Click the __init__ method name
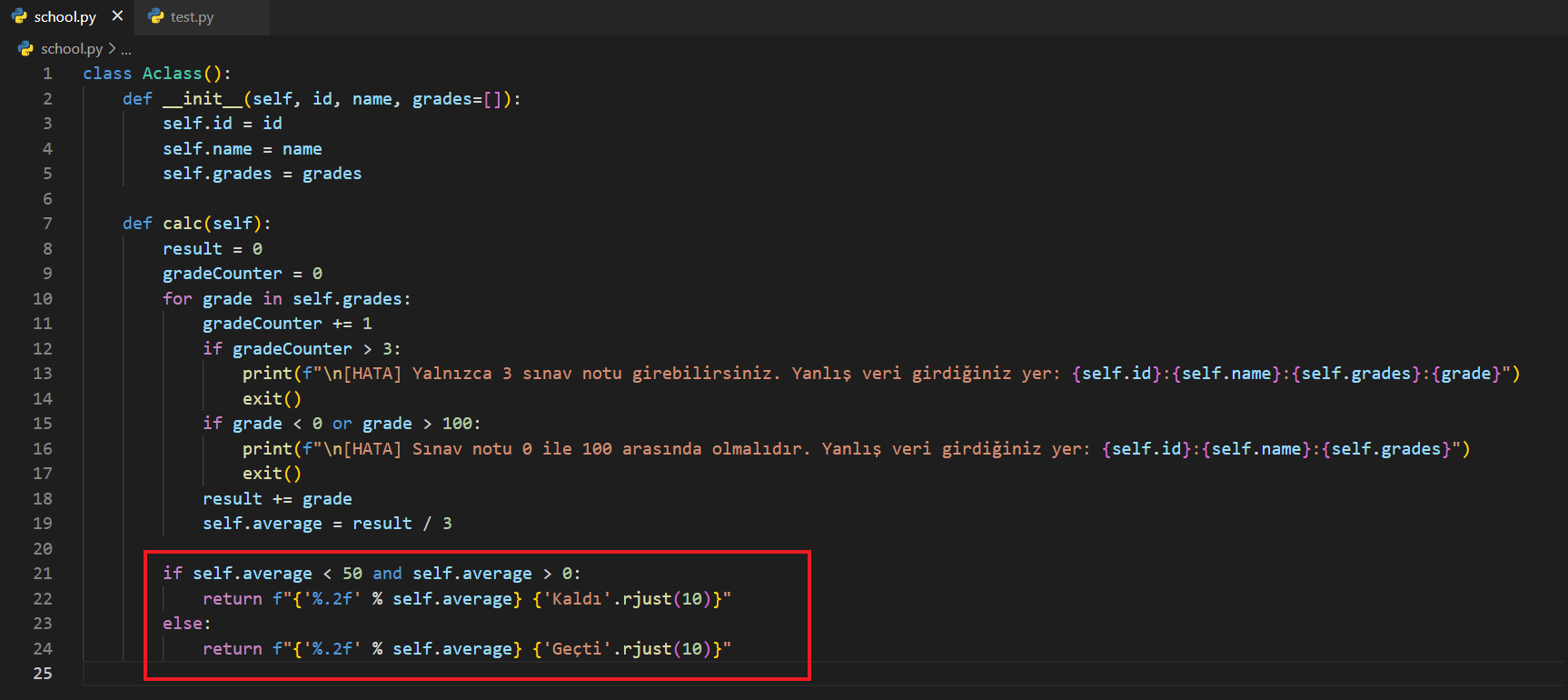Viewport: 1568px width, 700px height. pyautogui.click(x=203, y=99)
